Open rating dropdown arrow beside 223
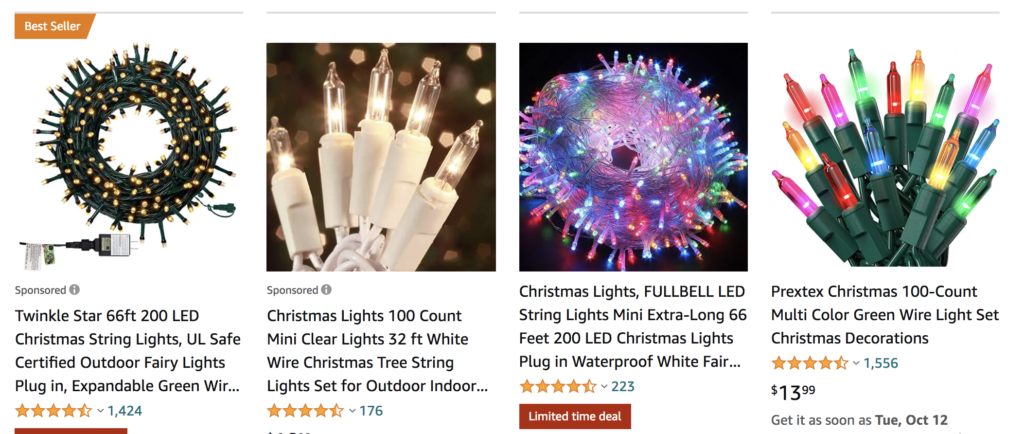1024x434 pixels. [605, 387]
